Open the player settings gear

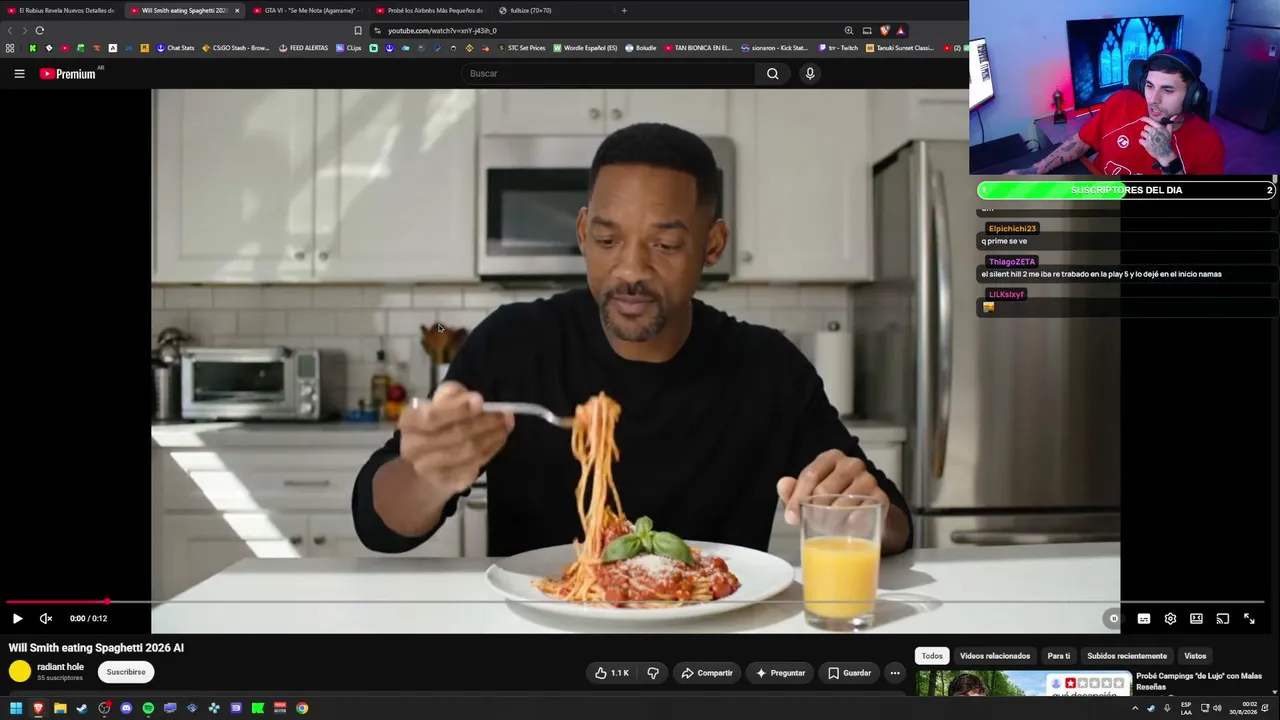tap(1170, 618)
